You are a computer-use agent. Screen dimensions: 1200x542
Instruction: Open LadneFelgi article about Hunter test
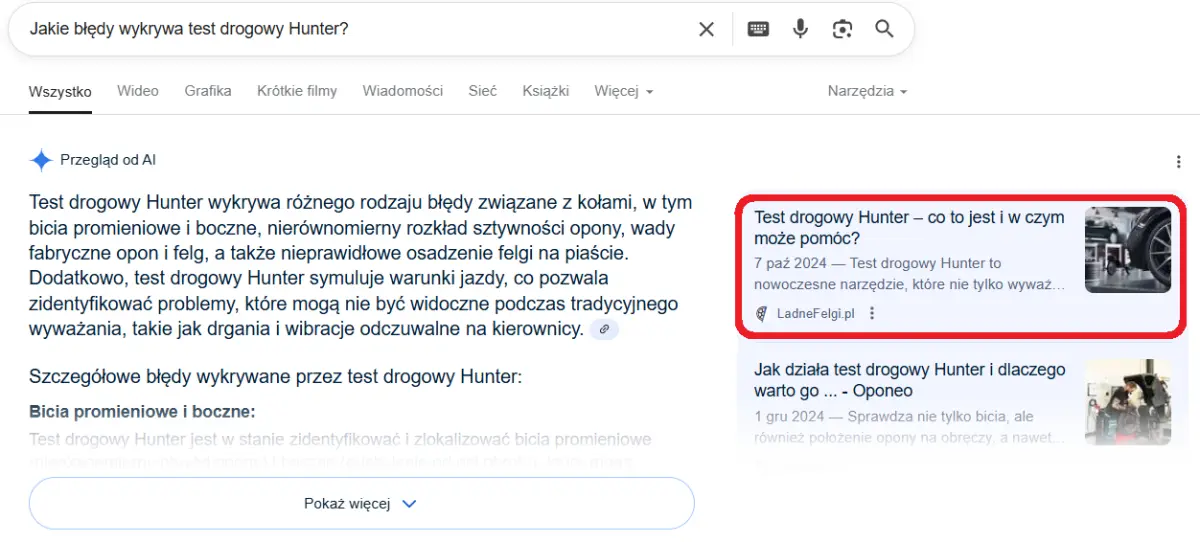(x=908, y=228)
